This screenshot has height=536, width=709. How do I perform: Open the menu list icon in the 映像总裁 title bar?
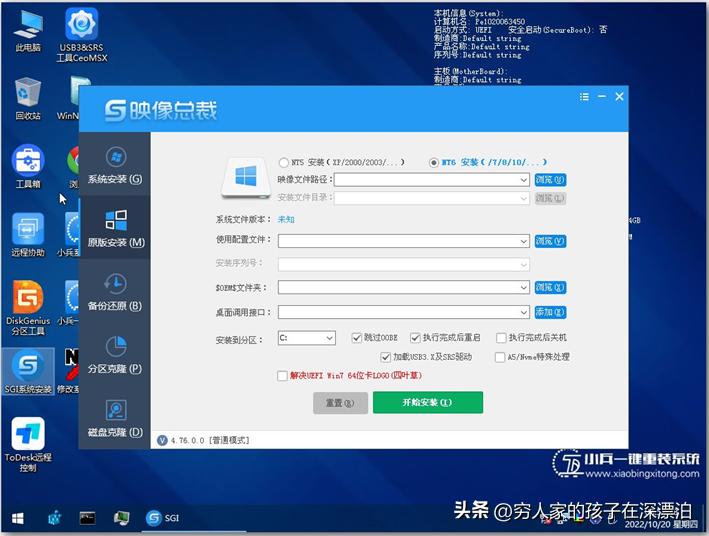(584, 96)
